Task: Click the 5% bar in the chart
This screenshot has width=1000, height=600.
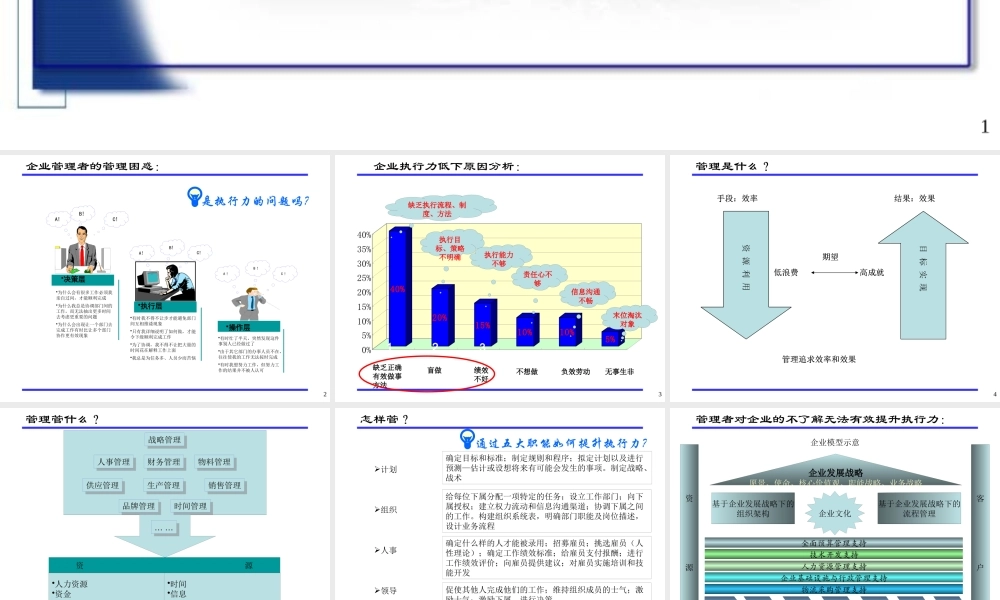Action: pos(613,337)
